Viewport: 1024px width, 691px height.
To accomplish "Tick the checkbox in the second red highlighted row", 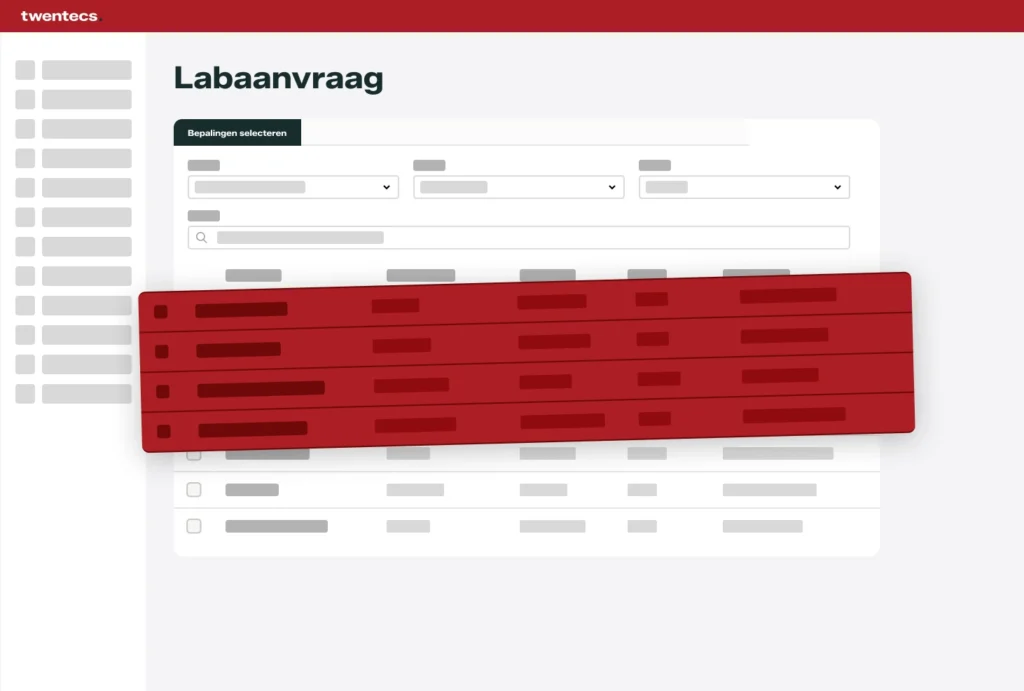I will [162, 352].
